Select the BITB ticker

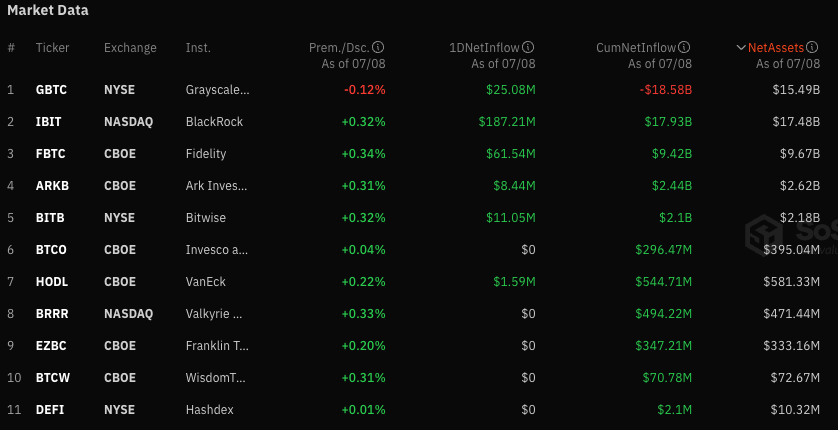(x=50, y=217)
